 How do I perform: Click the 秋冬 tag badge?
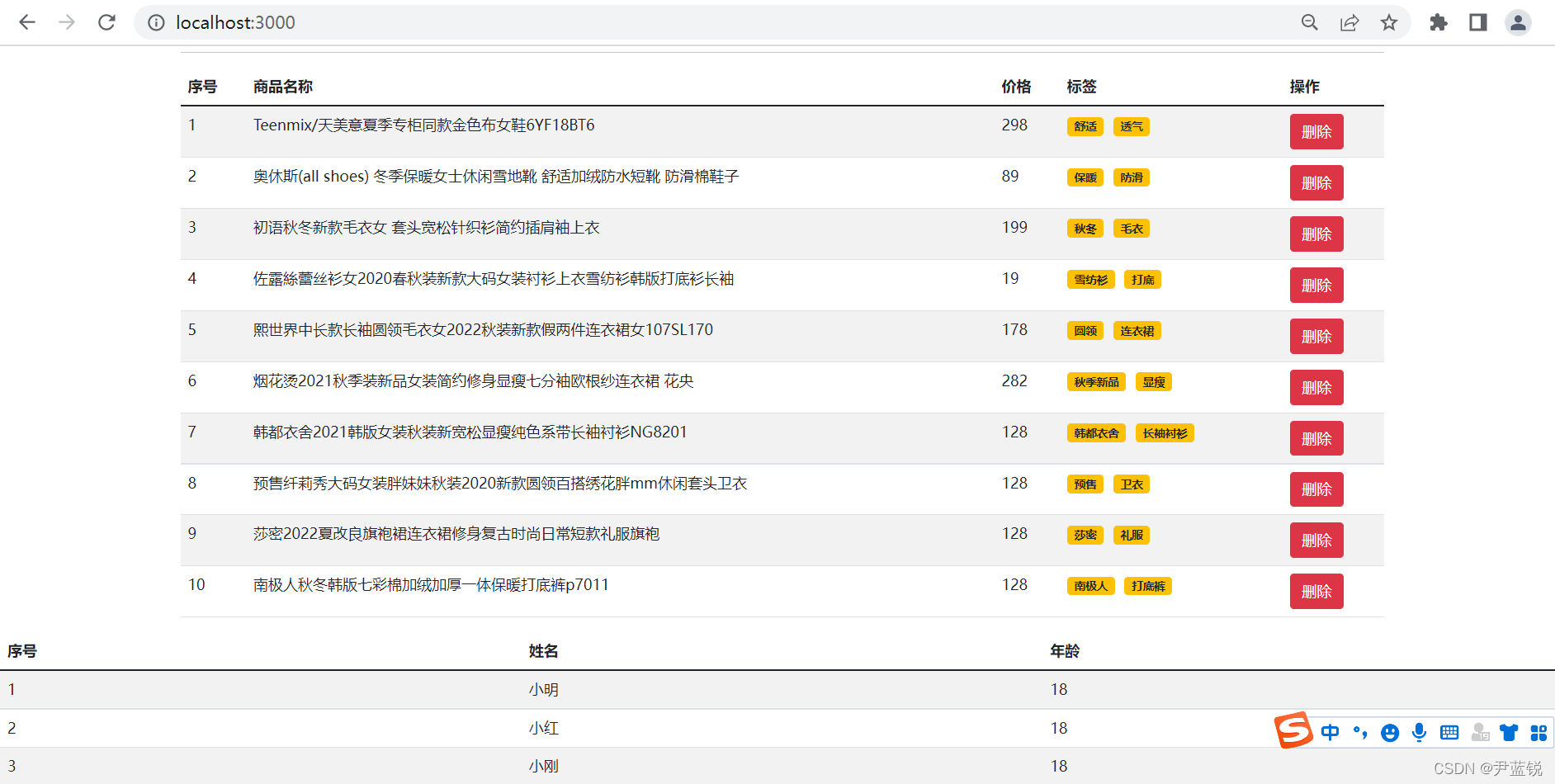[1085, 229]
